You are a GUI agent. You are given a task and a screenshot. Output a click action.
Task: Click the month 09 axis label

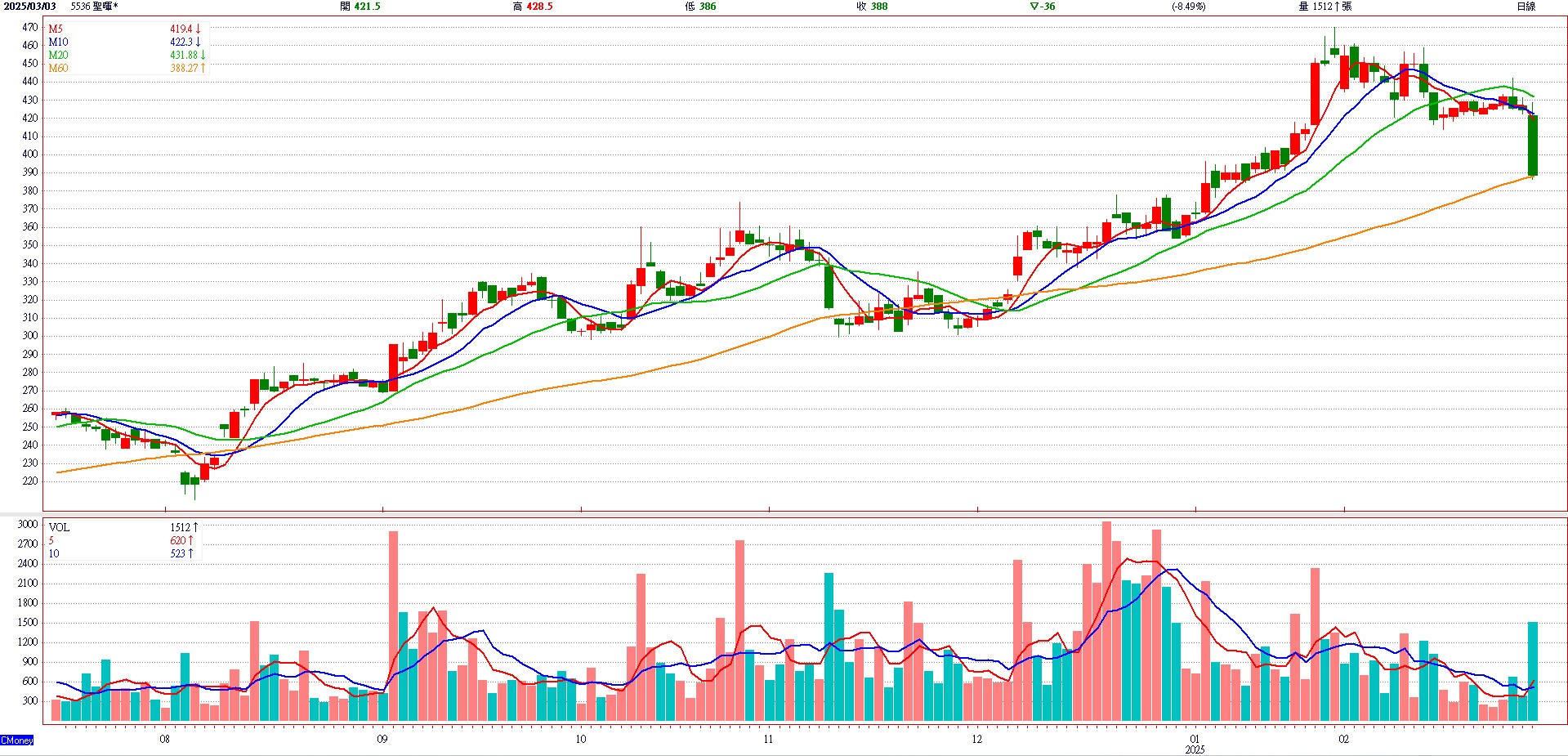tap(382, 739)
